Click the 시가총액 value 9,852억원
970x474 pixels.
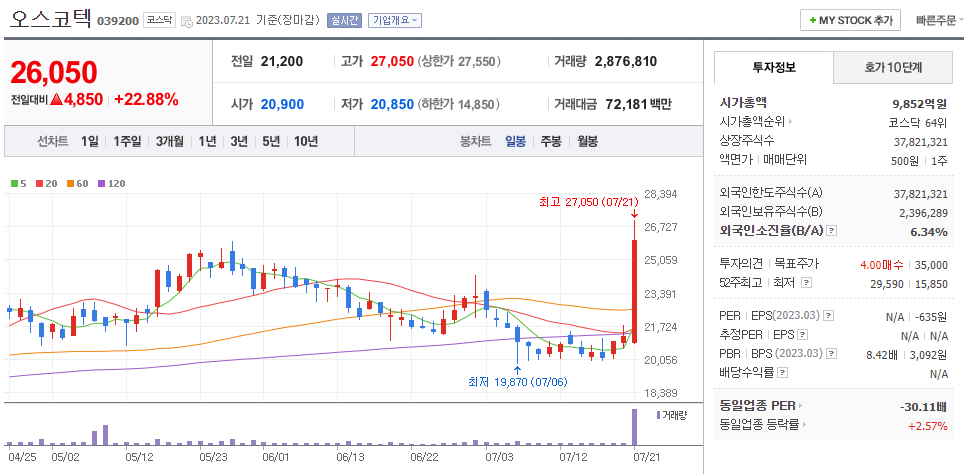pyautogui.click(x=918, y=103)
